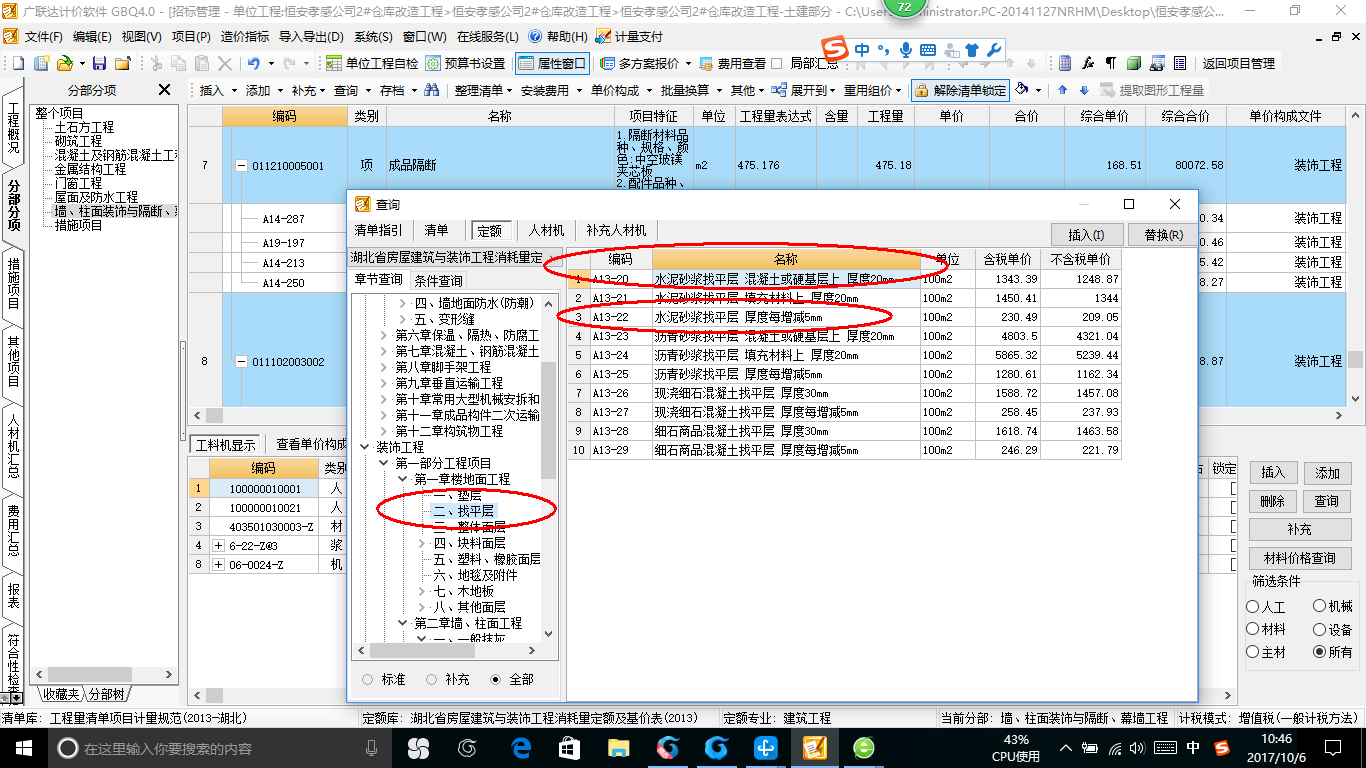Viewport: 1366px width, 768px height.
Task: Click the 解除清单锁定 unlock button
Action: coord(960,90)
